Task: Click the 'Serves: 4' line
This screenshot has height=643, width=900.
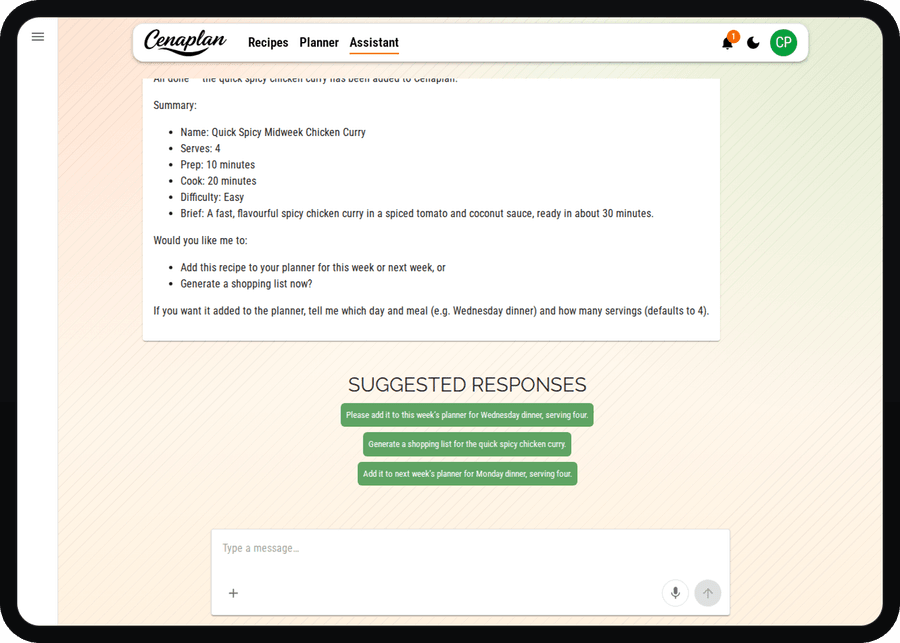Action: [x=200, y=148]
